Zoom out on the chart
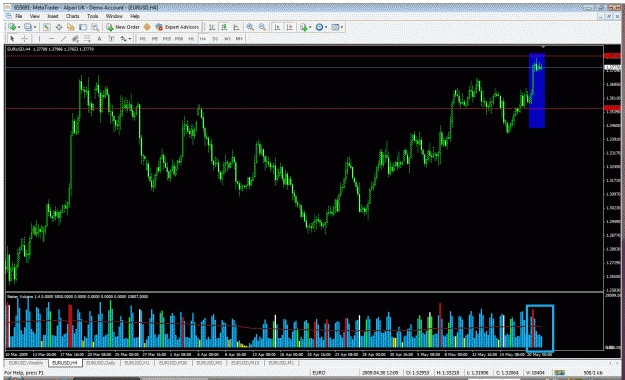The height and width of the screenshot is (380, 625). tap(262, 27)
